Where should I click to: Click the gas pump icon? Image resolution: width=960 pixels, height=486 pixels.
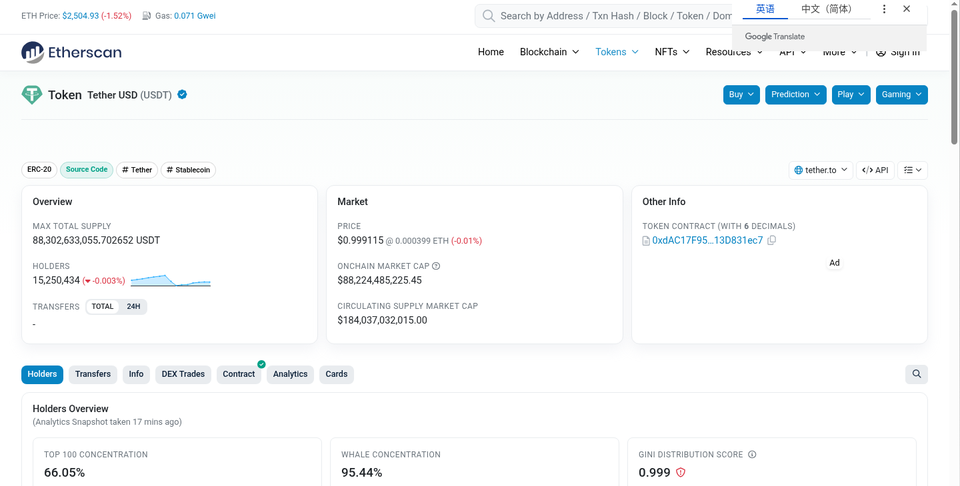pos(146,16)
